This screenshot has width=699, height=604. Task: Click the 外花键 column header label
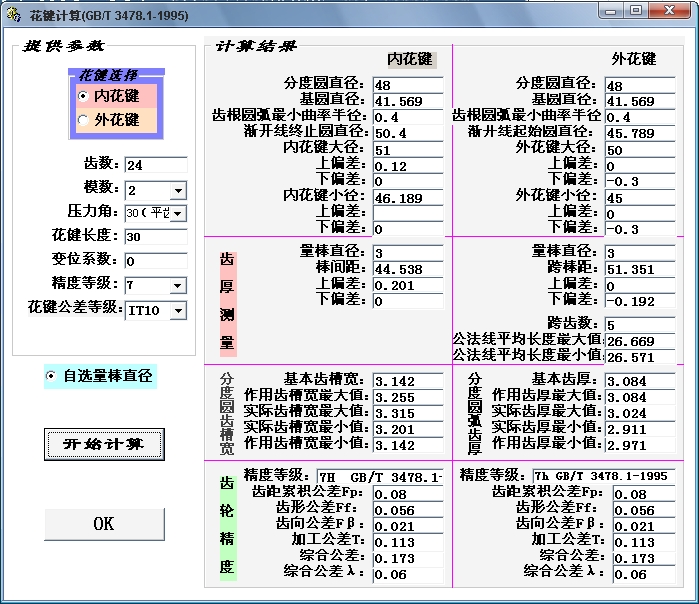pos(634,59)
